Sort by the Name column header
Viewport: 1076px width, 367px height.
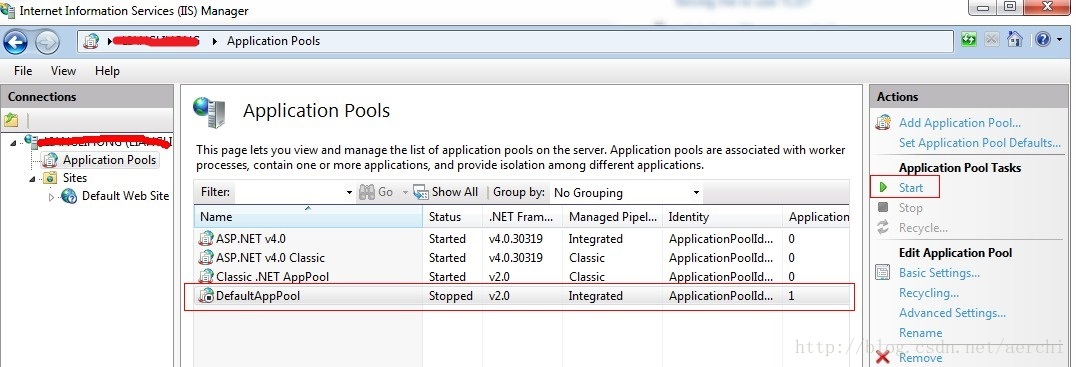point(308,217)
